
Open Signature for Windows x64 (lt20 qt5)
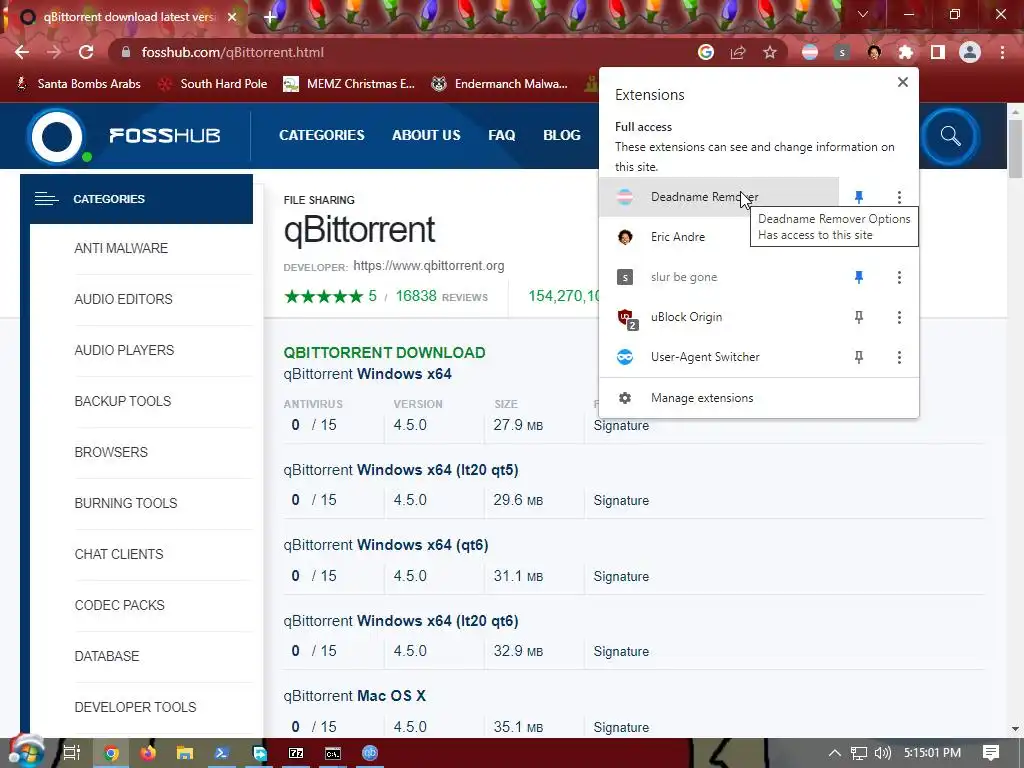click(x=621, y=500)
